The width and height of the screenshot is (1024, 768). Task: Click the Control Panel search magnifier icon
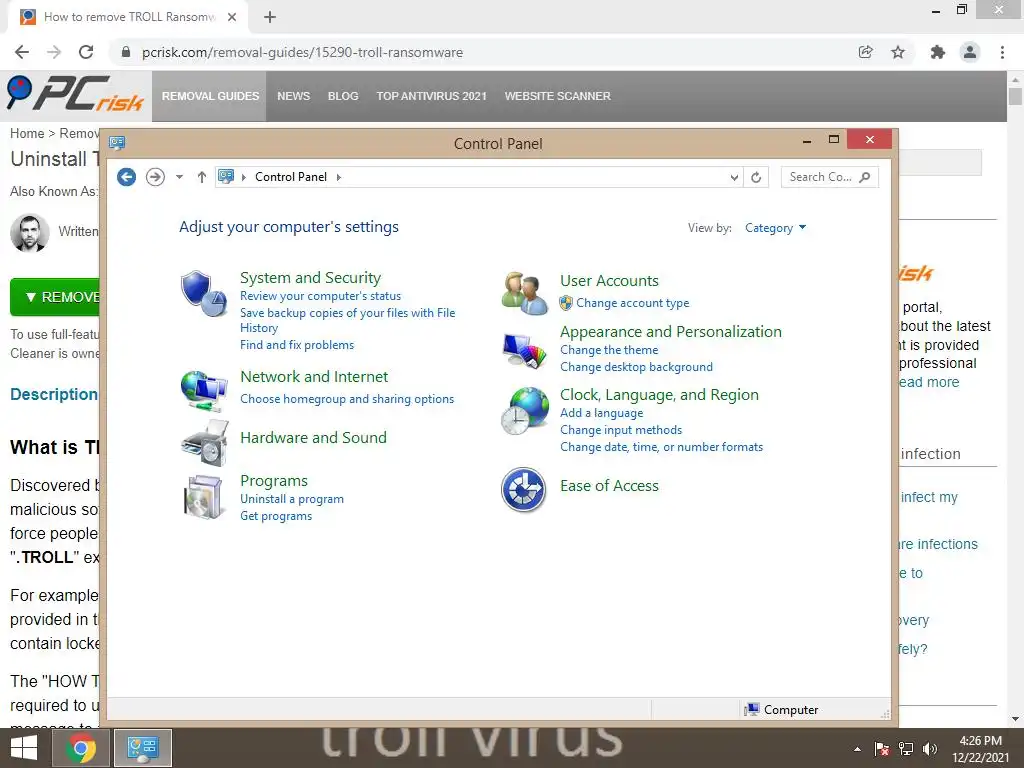(865, 177)
